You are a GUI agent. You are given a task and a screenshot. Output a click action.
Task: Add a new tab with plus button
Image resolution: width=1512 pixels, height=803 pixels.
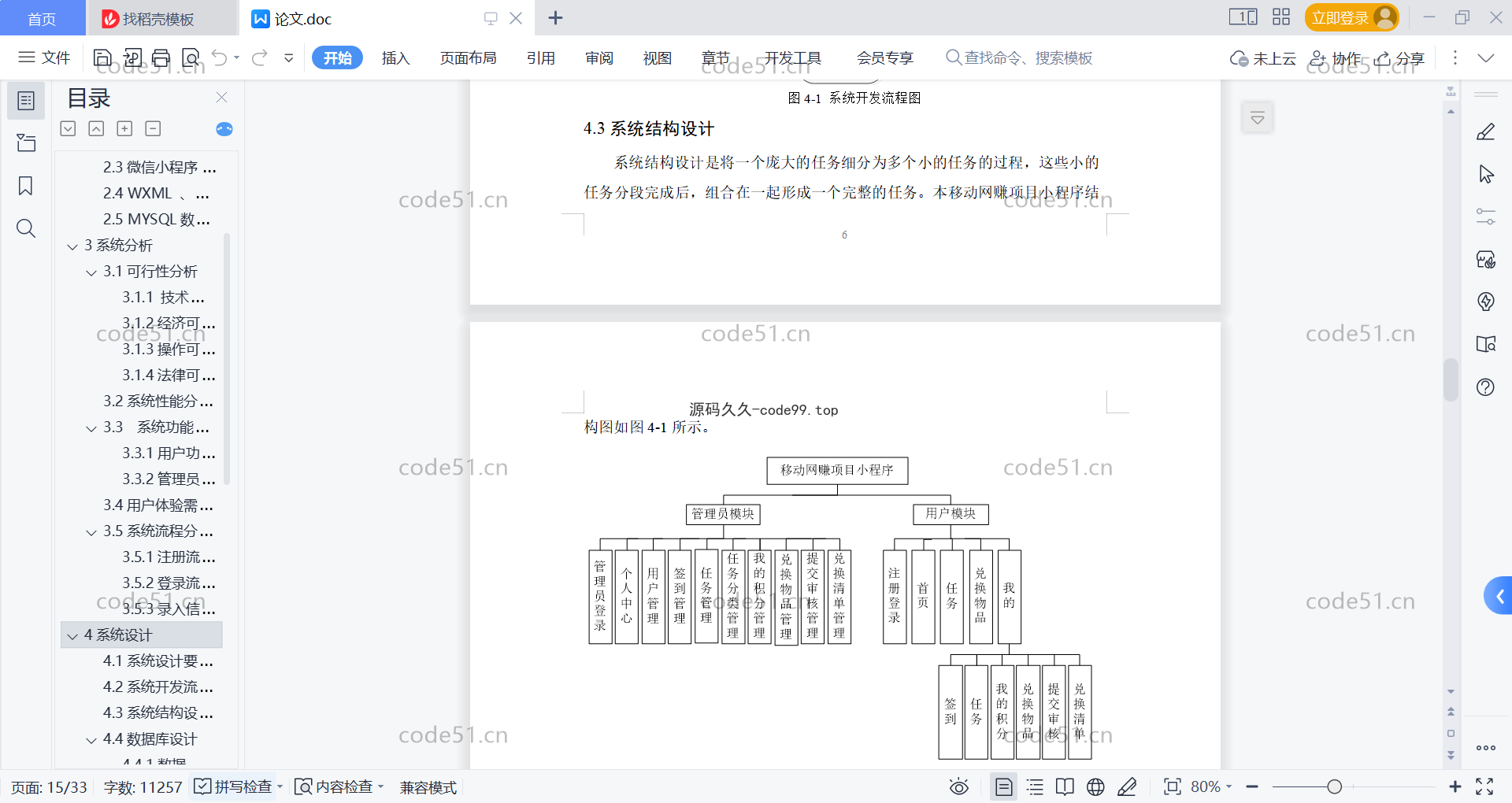(x=555, y=18)
